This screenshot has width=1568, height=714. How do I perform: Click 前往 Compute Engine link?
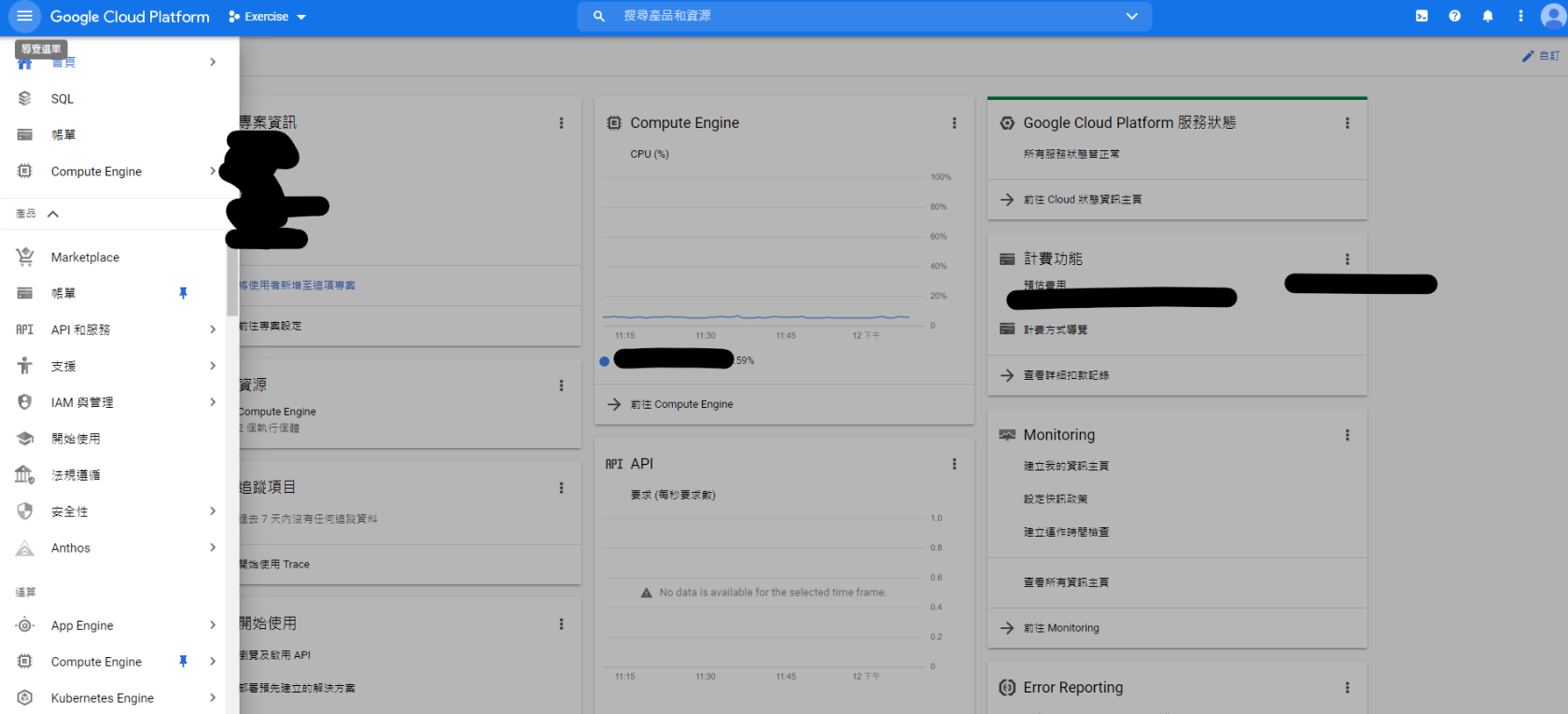pyautogui.click(x=681, y=404)
